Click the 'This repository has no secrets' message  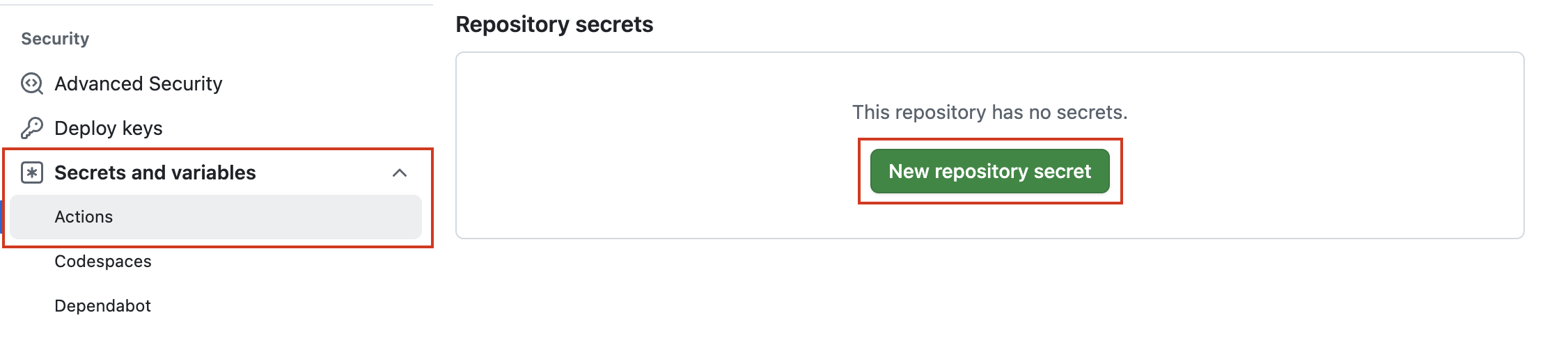[x=989, y=112]
